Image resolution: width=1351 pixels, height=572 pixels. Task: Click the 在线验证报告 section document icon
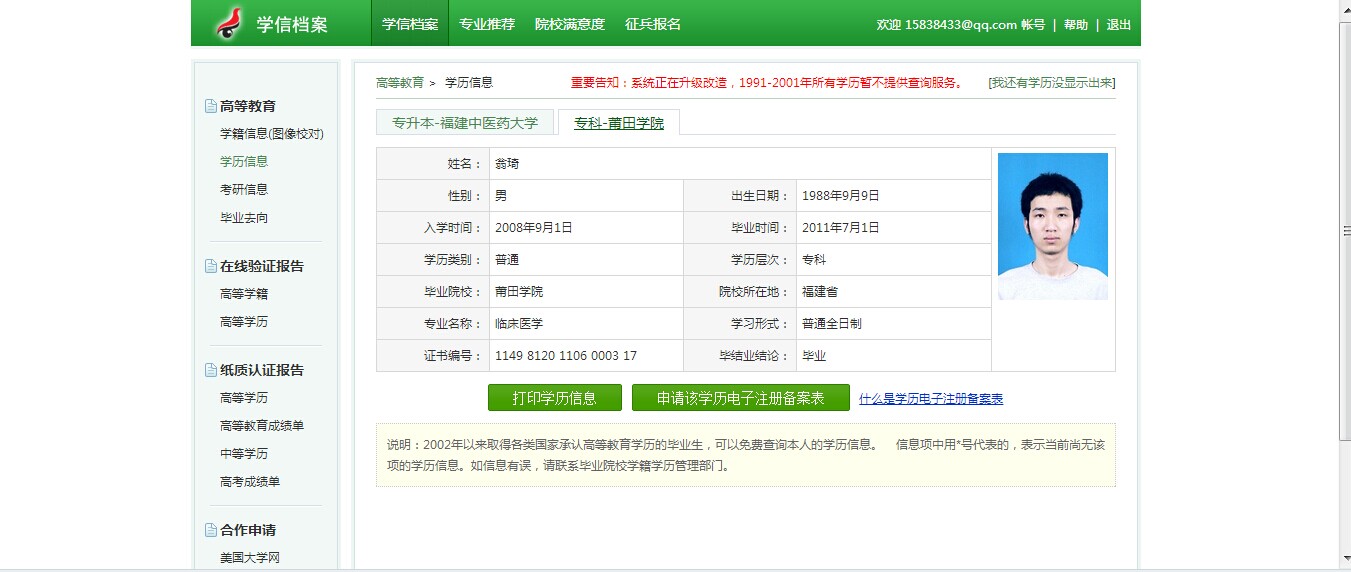coord(210,266)
